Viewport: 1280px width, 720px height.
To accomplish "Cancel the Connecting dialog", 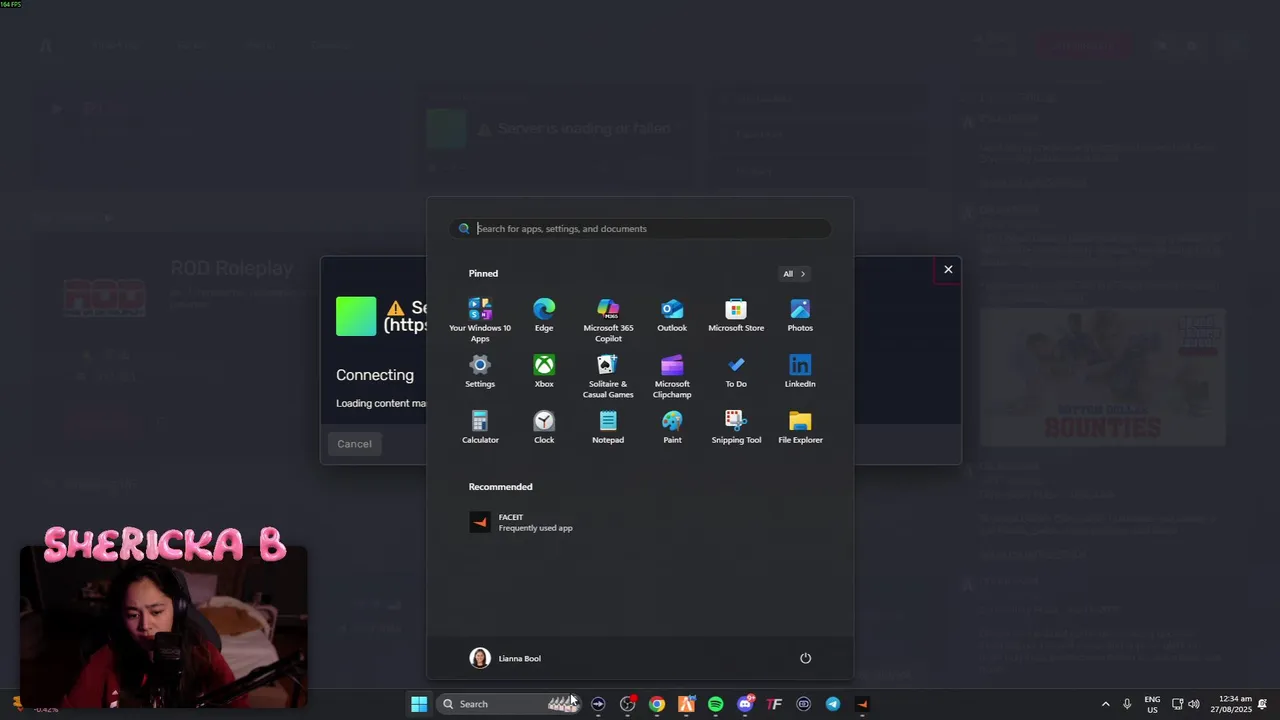I will [354, 444].
